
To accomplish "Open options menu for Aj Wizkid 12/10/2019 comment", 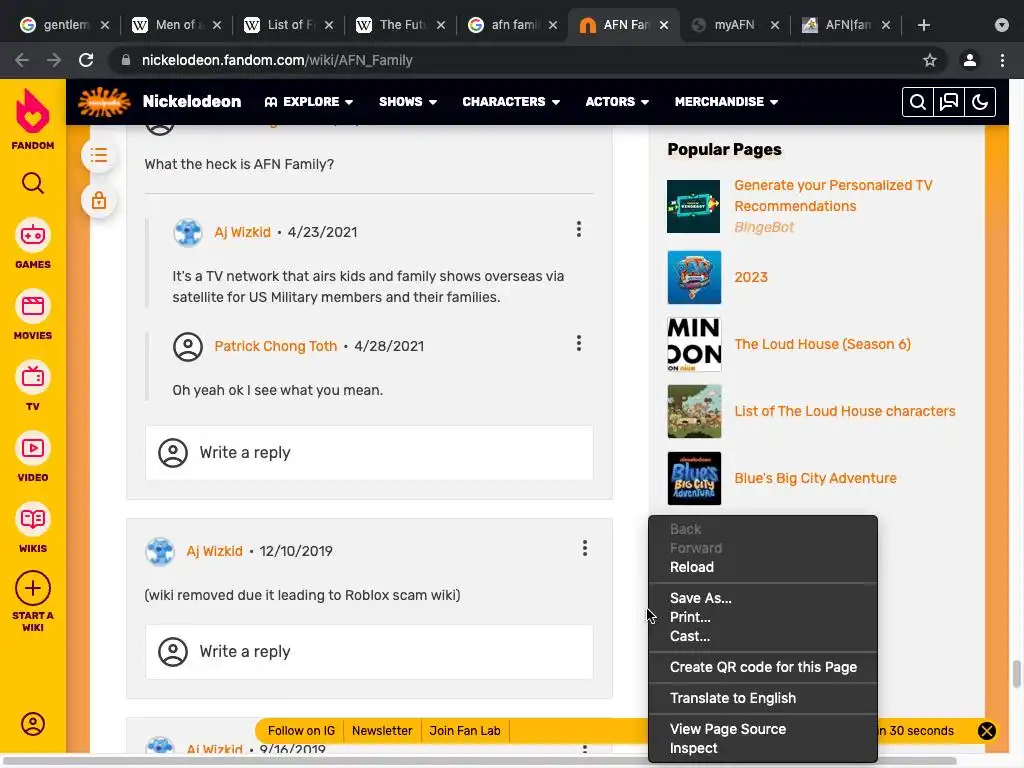I will [x=585, y=549].
